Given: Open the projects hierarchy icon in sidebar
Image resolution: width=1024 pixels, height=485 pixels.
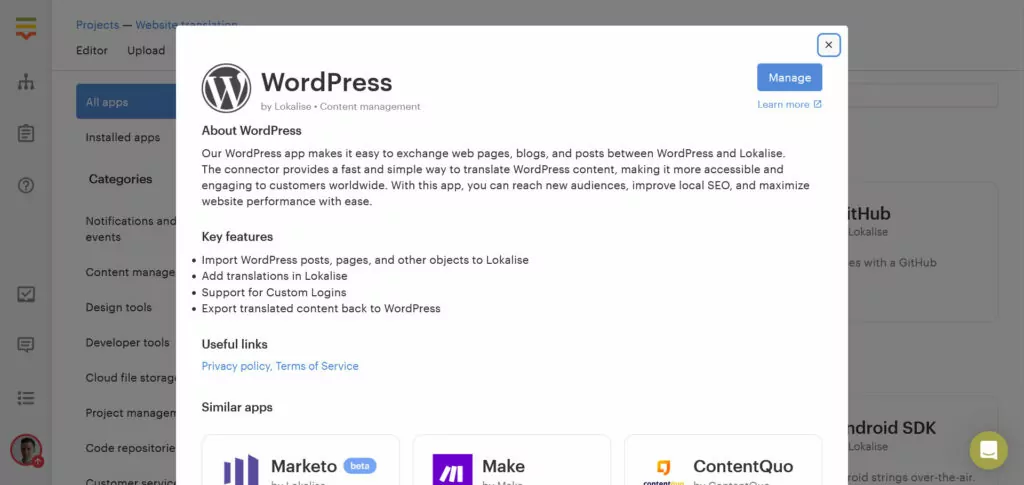Looking at the screenshot, I should pyautogui.click(x=25, y=82).
